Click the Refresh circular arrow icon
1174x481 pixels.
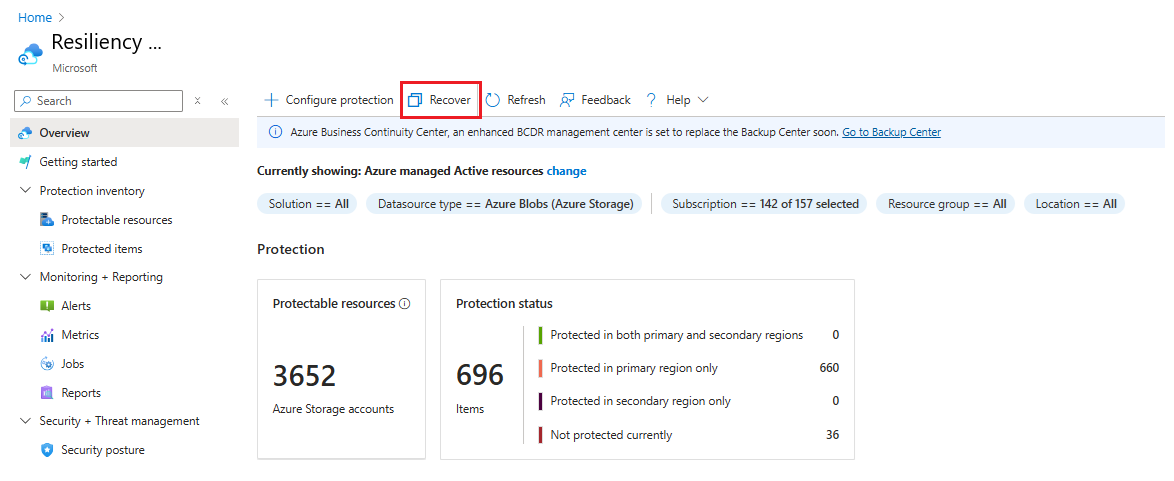point(493,100)
